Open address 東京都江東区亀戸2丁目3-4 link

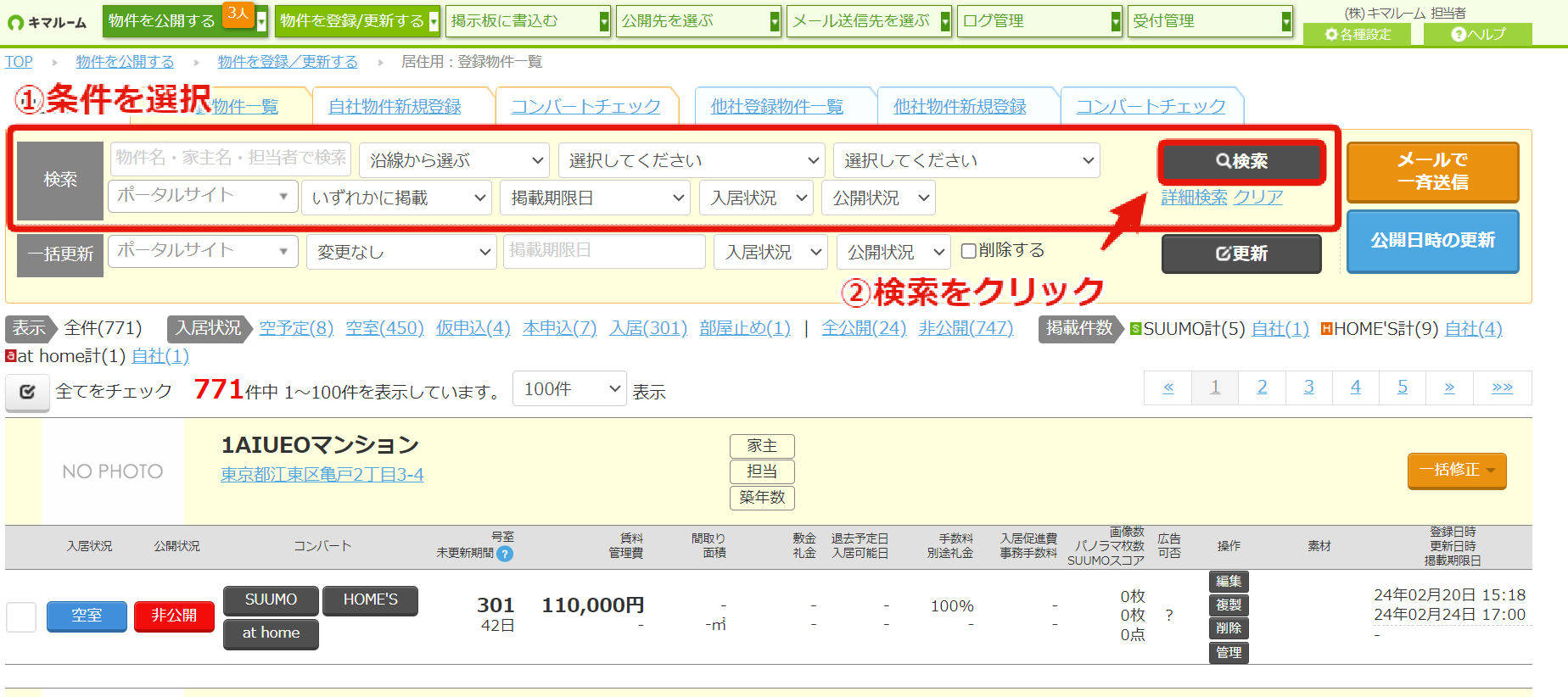322,475
